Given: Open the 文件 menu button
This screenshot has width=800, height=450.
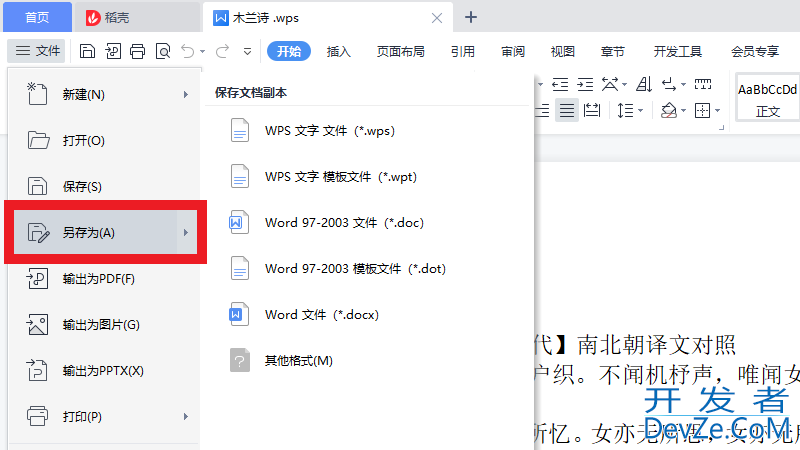Looking at the screenshot, I should coord(37,51).
